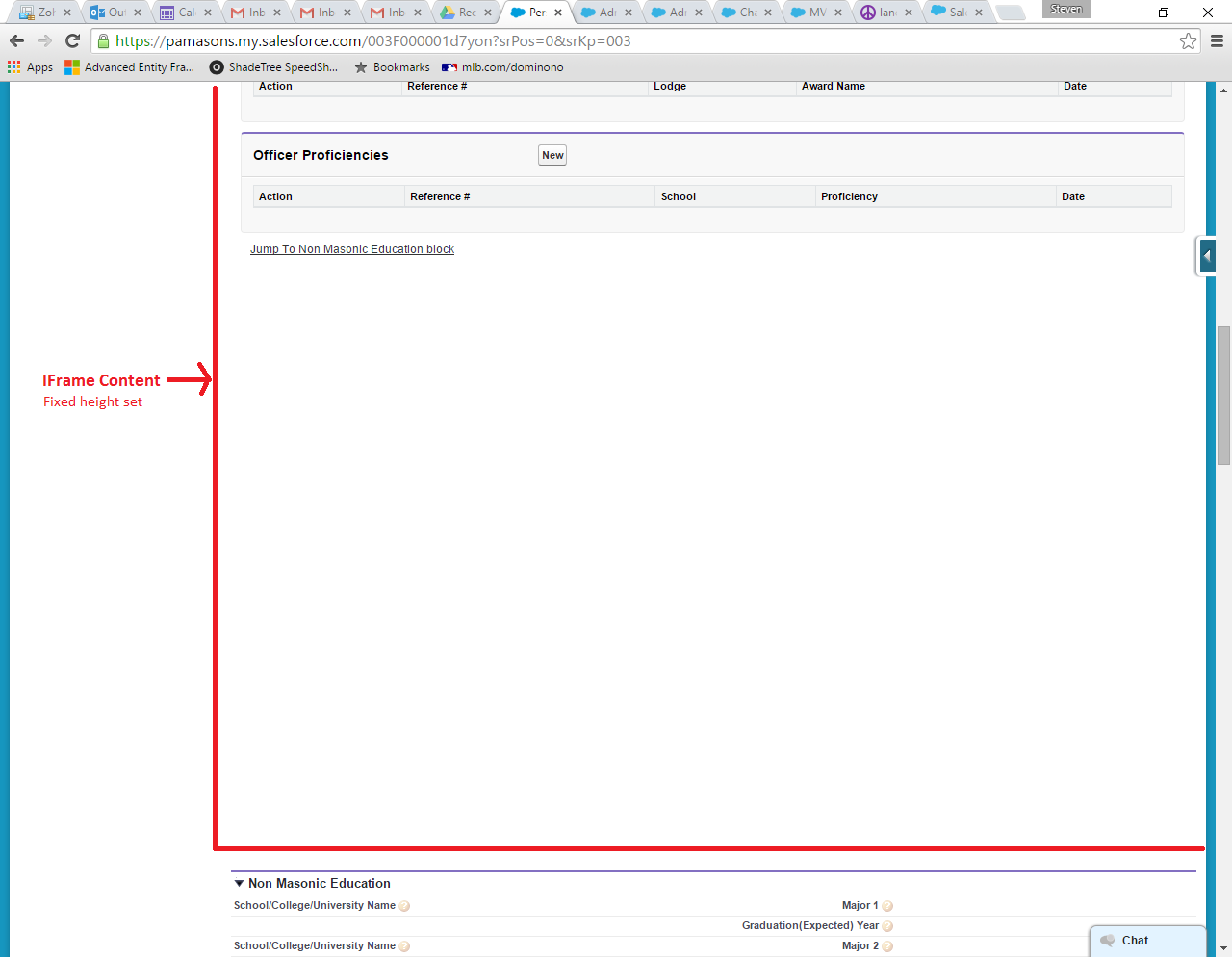
Task: Click the Chat speech bubble icon
Action: [x=1107, y=941]
